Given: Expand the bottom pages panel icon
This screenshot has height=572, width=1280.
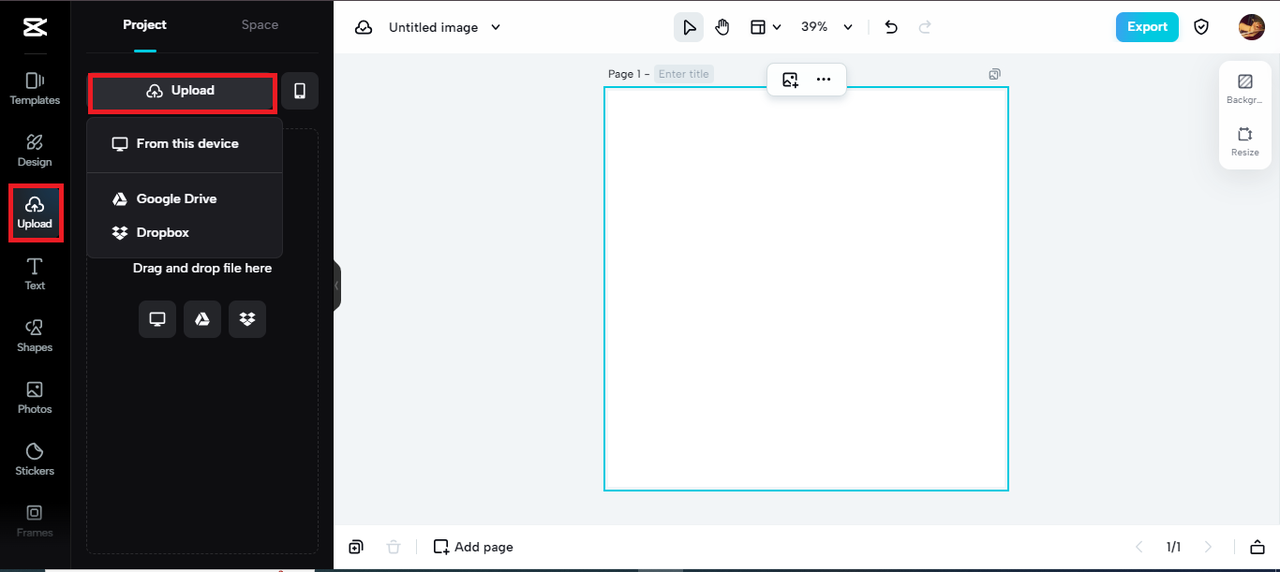Looking at the screenshot, I should pyautogui.click(x=1257, y=547).
